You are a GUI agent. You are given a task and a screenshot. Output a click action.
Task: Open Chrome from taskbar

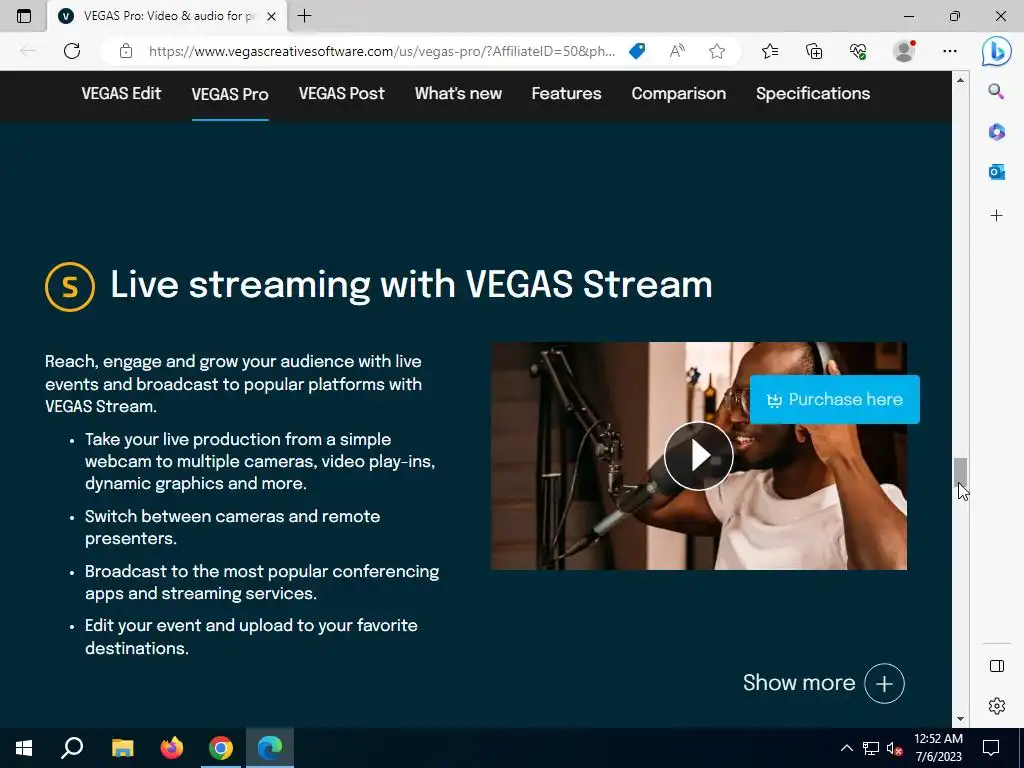221,748
